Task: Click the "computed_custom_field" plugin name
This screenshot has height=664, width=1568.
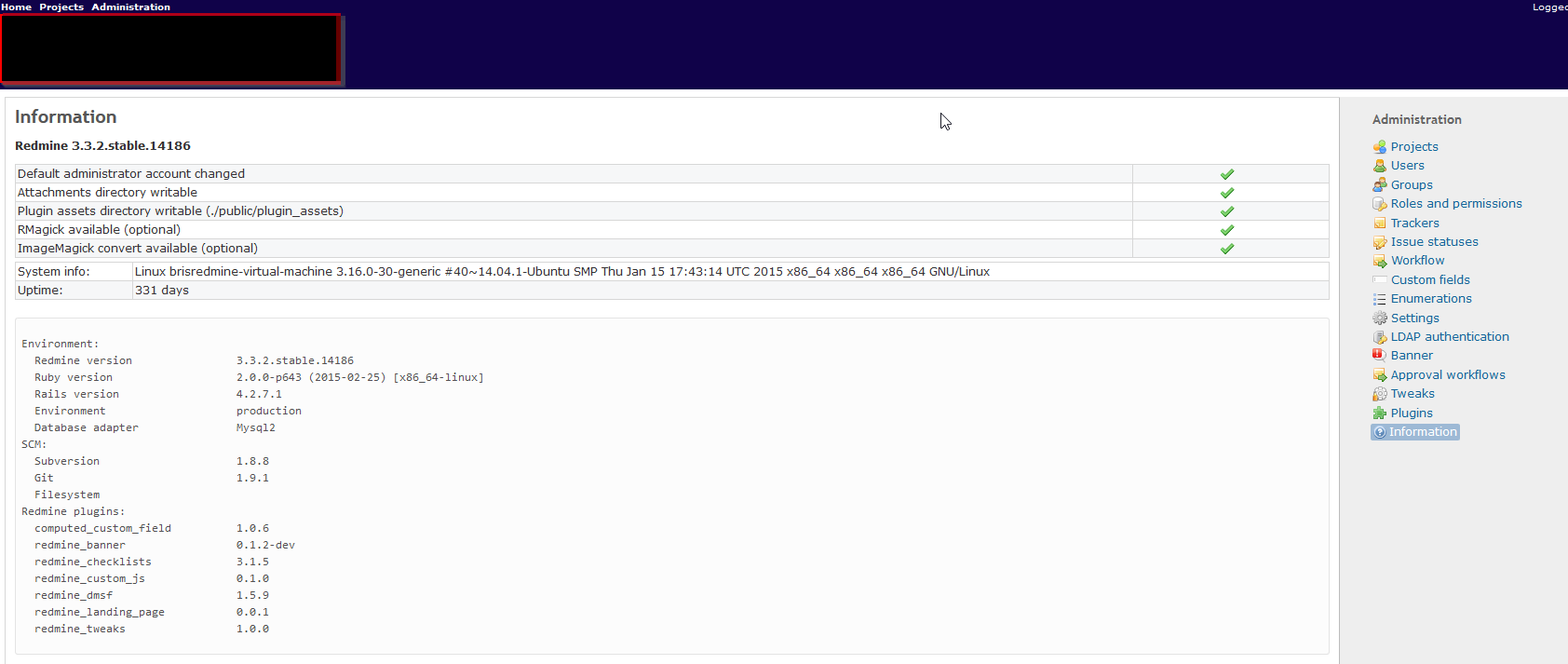Action: pos(102,529)
